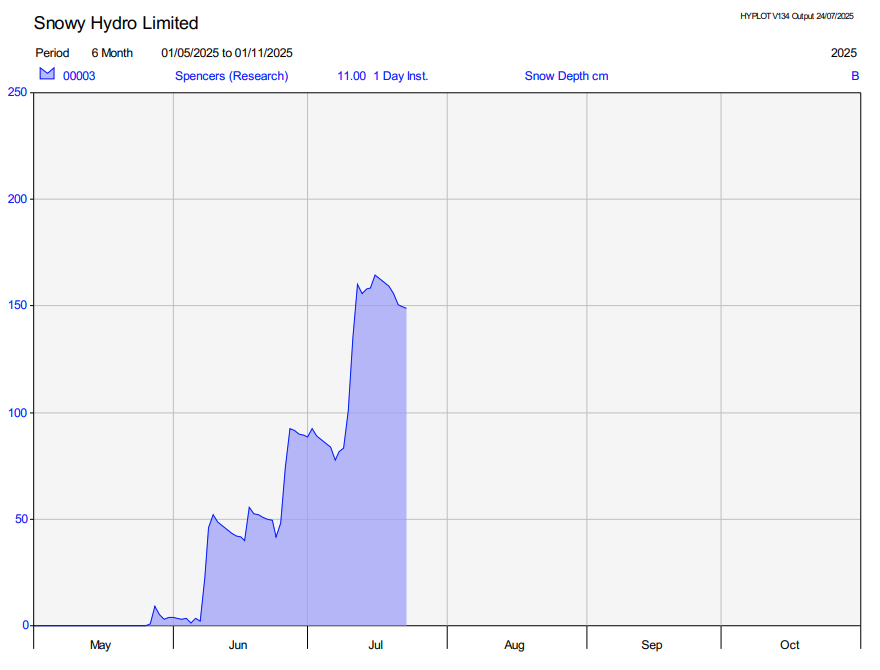This screenshot has width=880, height=670.
Task: Click the 'Jul' month label
Action: pyautogui.click(x=375, y=645)
